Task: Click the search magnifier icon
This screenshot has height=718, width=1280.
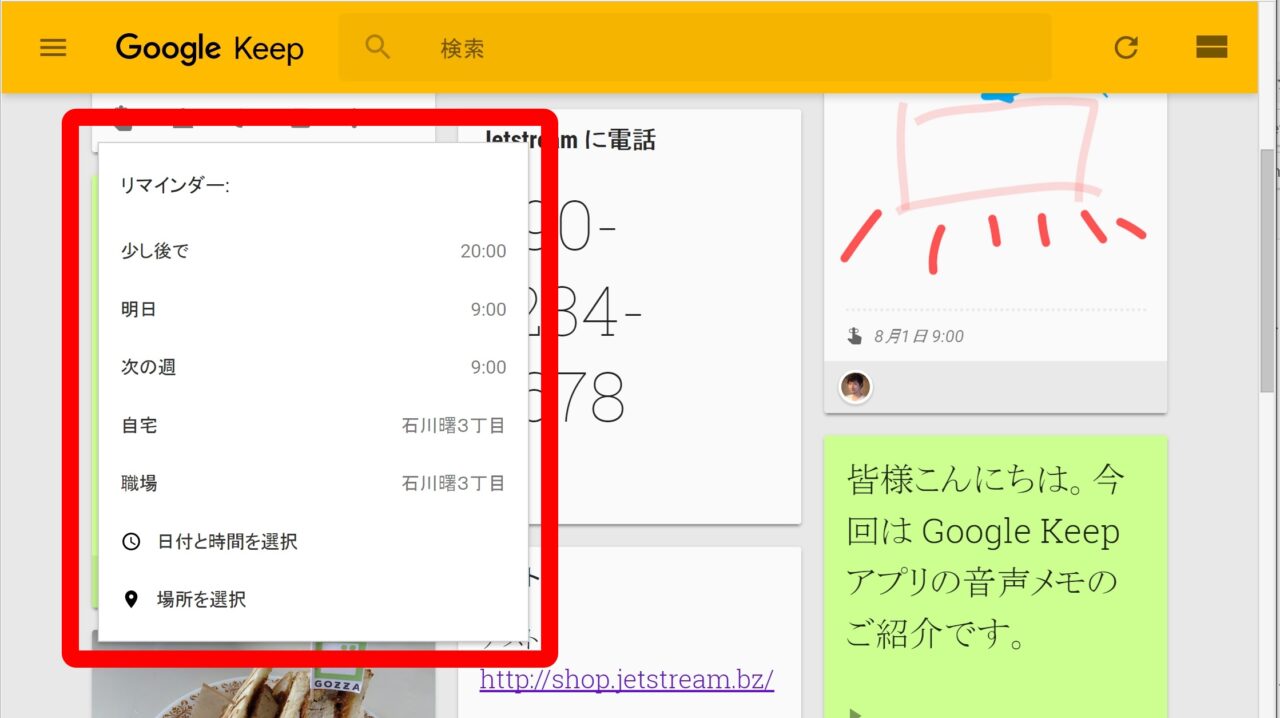Action: tap(377, 47)
